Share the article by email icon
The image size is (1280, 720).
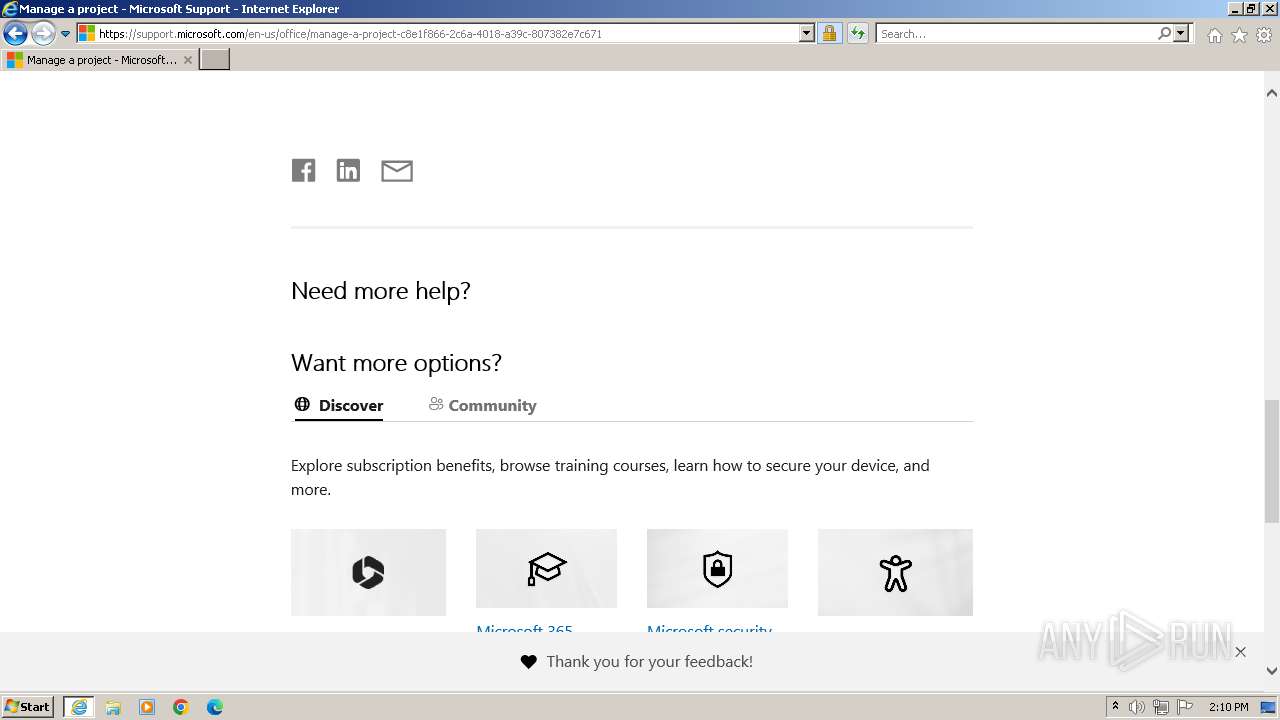point(397,171)
